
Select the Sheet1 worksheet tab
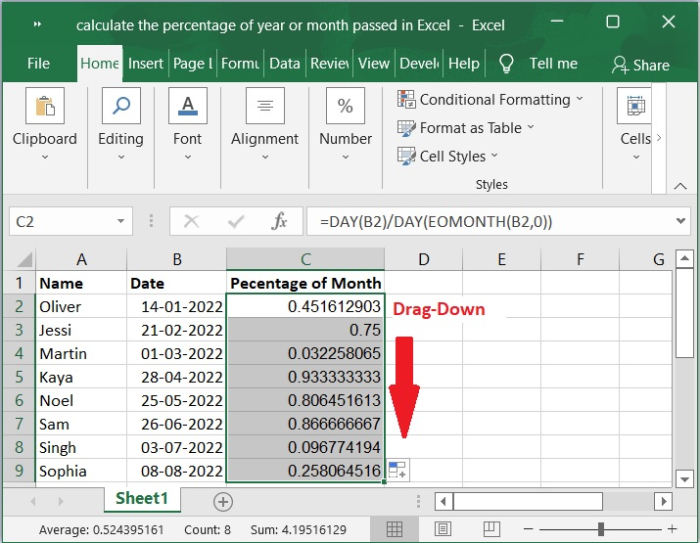141,498
